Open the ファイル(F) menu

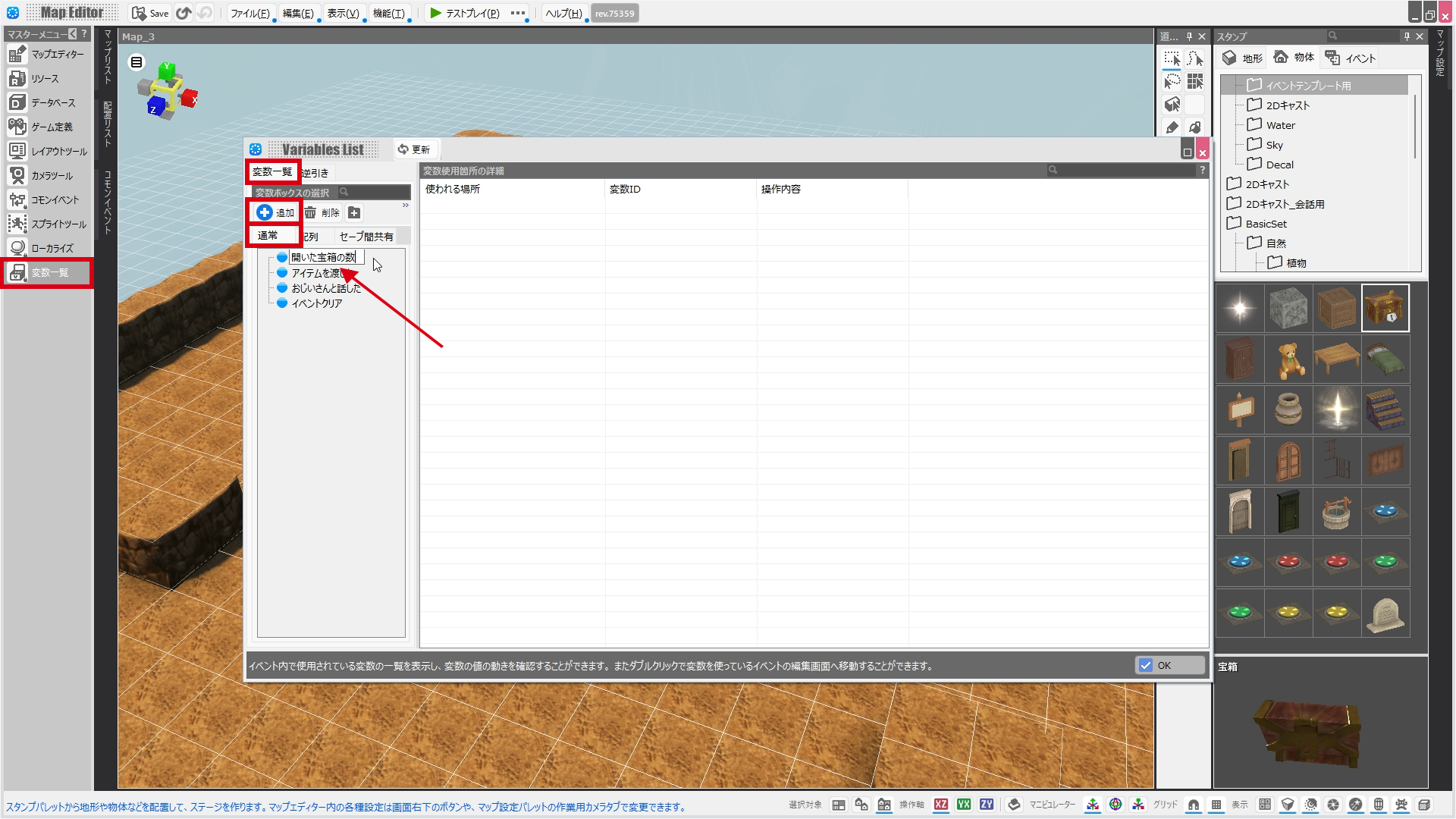click(250, 13)
